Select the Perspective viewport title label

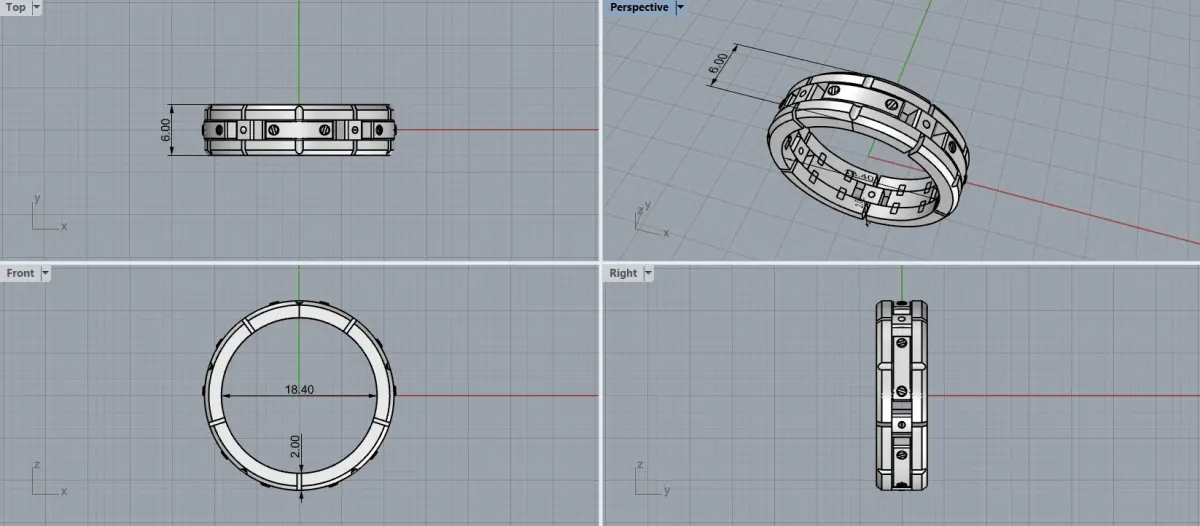click(x=639, y=7)
